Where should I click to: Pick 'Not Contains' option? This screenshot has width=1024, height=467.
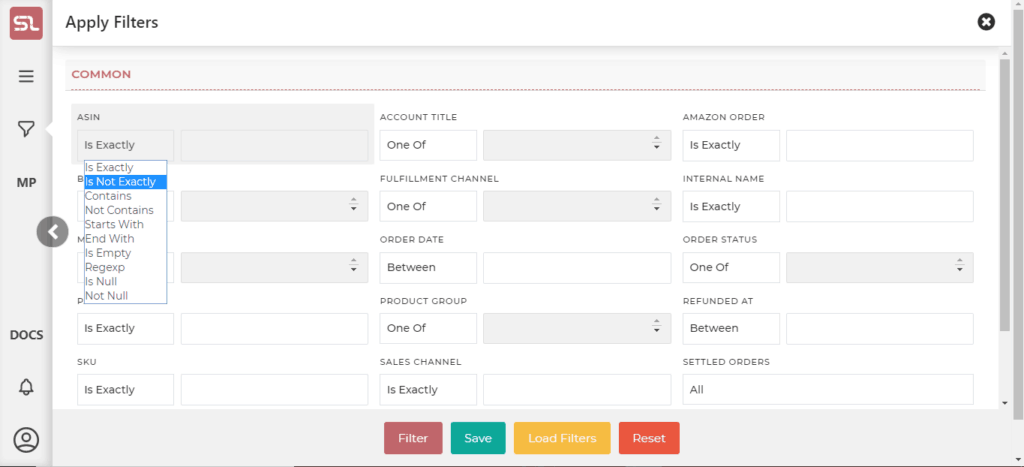coord(125,210)
